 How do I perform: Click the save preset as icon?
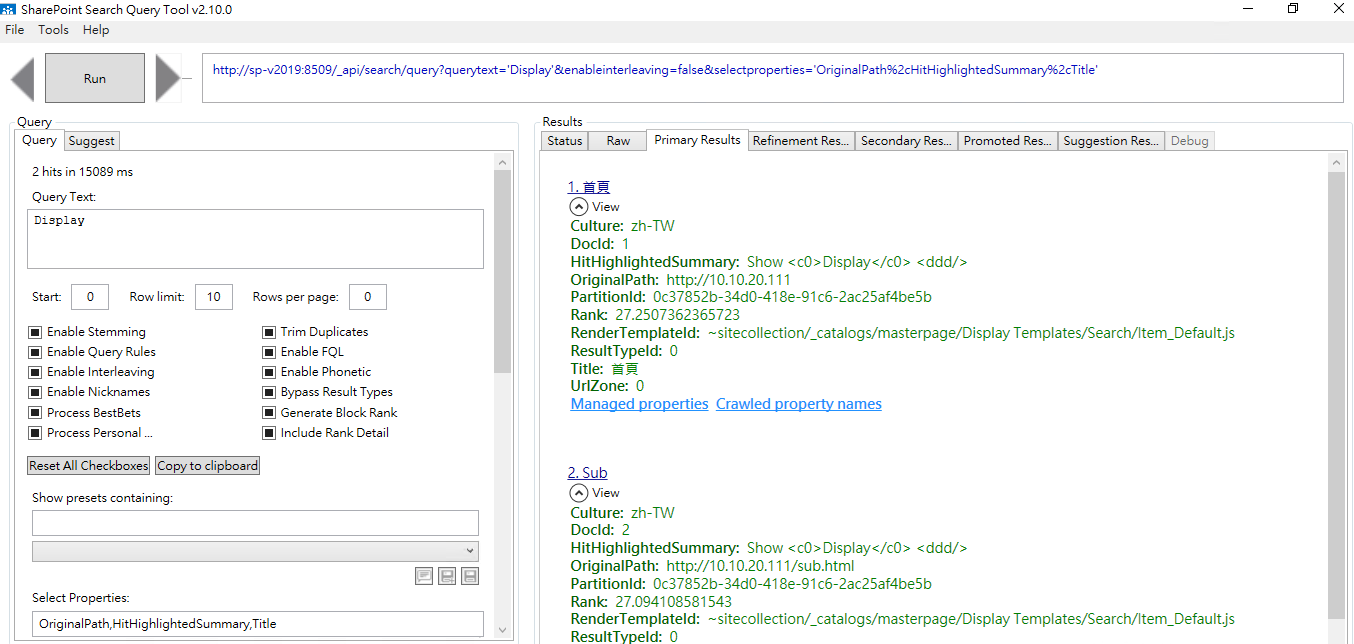point(447,575)
